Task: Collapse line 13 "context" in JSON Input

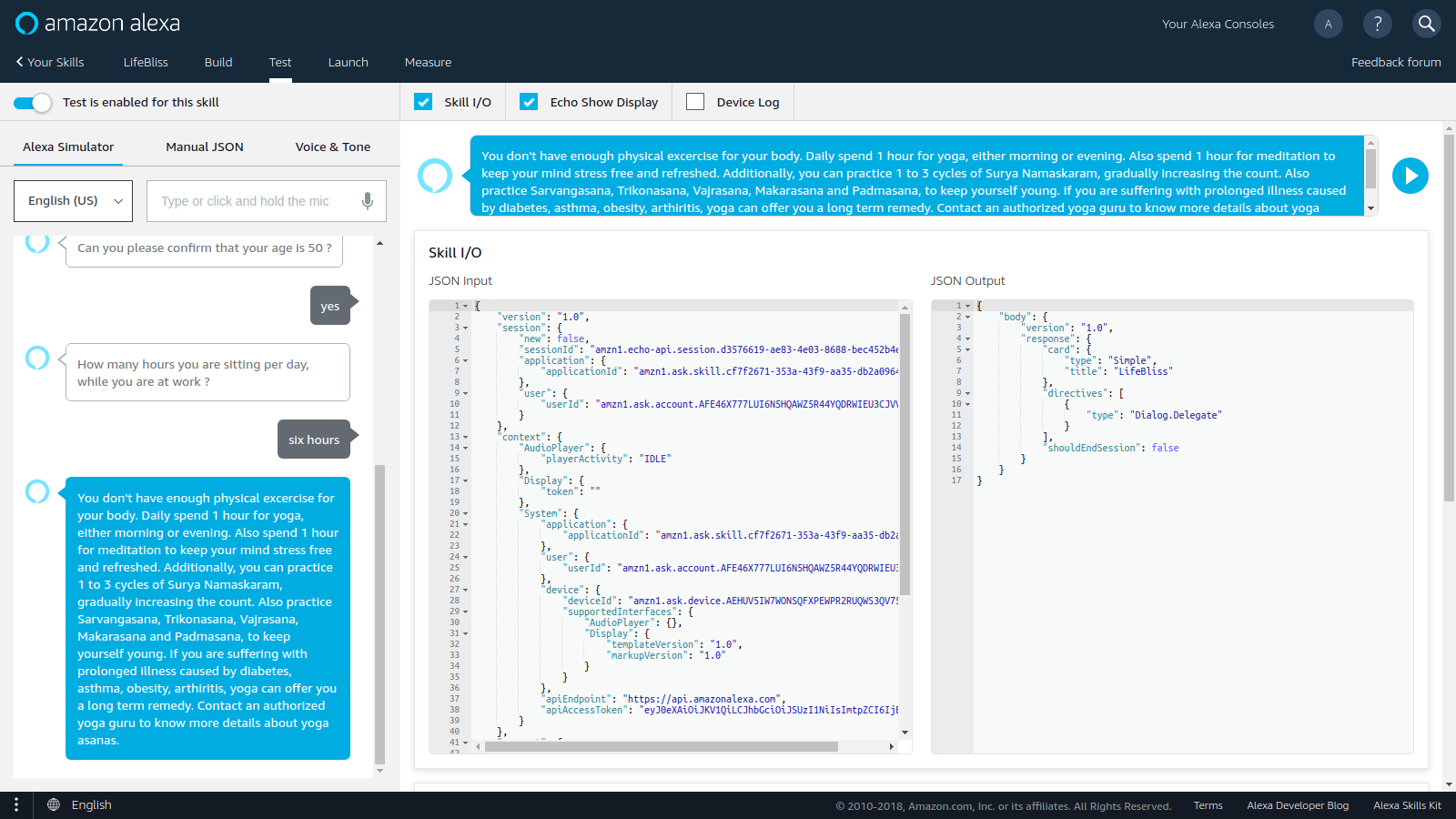Action: coord(466,437)
